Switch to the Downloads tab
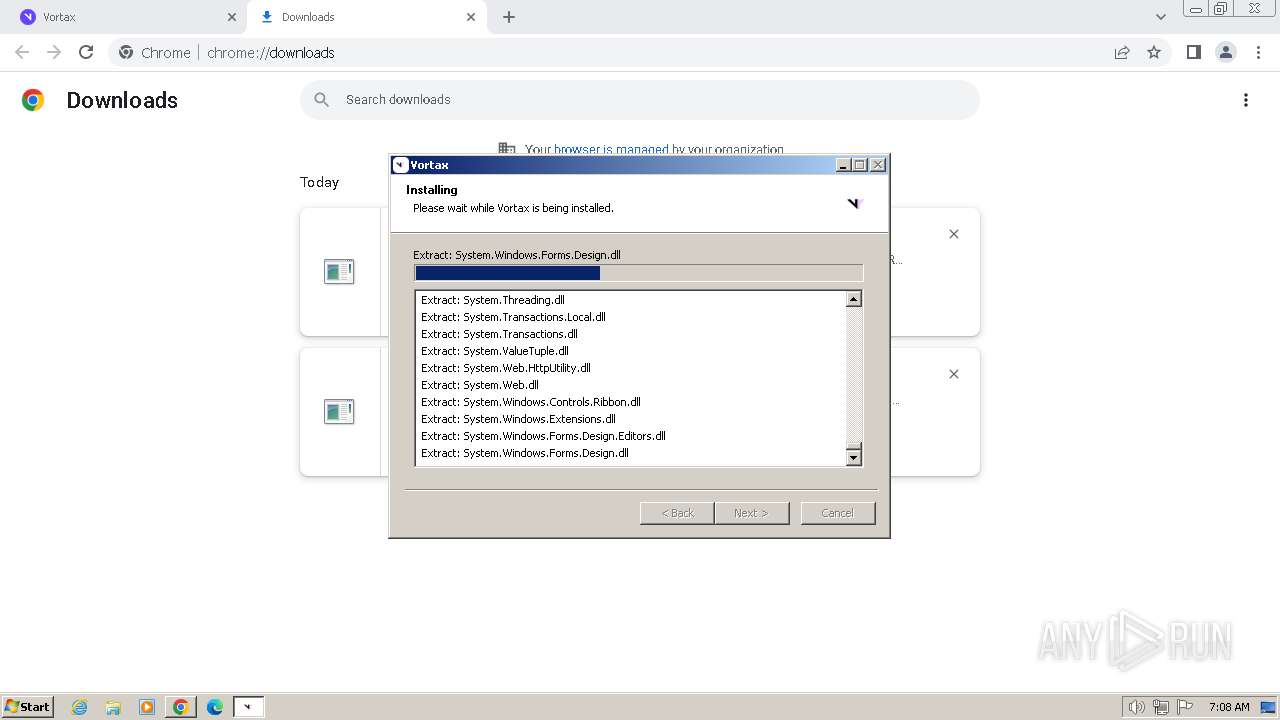The height and width of the screenshot is (720, 1280). (x=366, y=17)
